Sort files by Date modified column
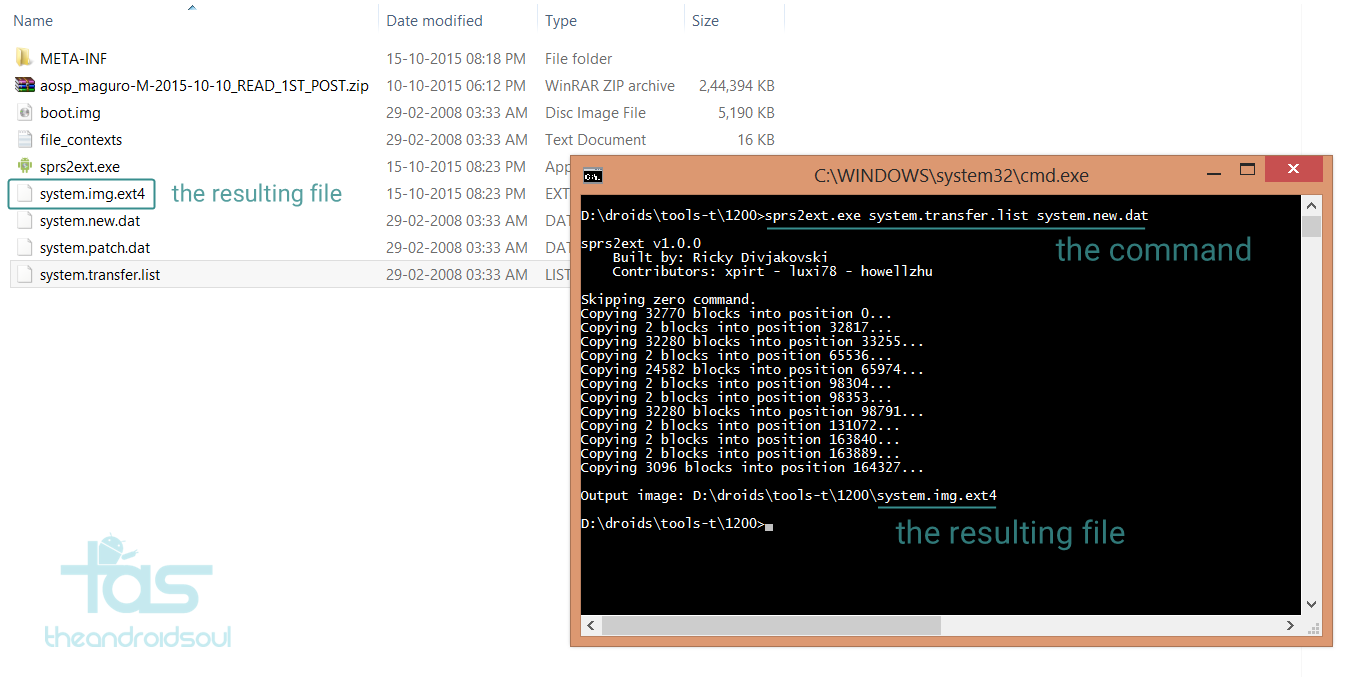The width and height of the screenshot is (1356, 677). click(434, 21)
